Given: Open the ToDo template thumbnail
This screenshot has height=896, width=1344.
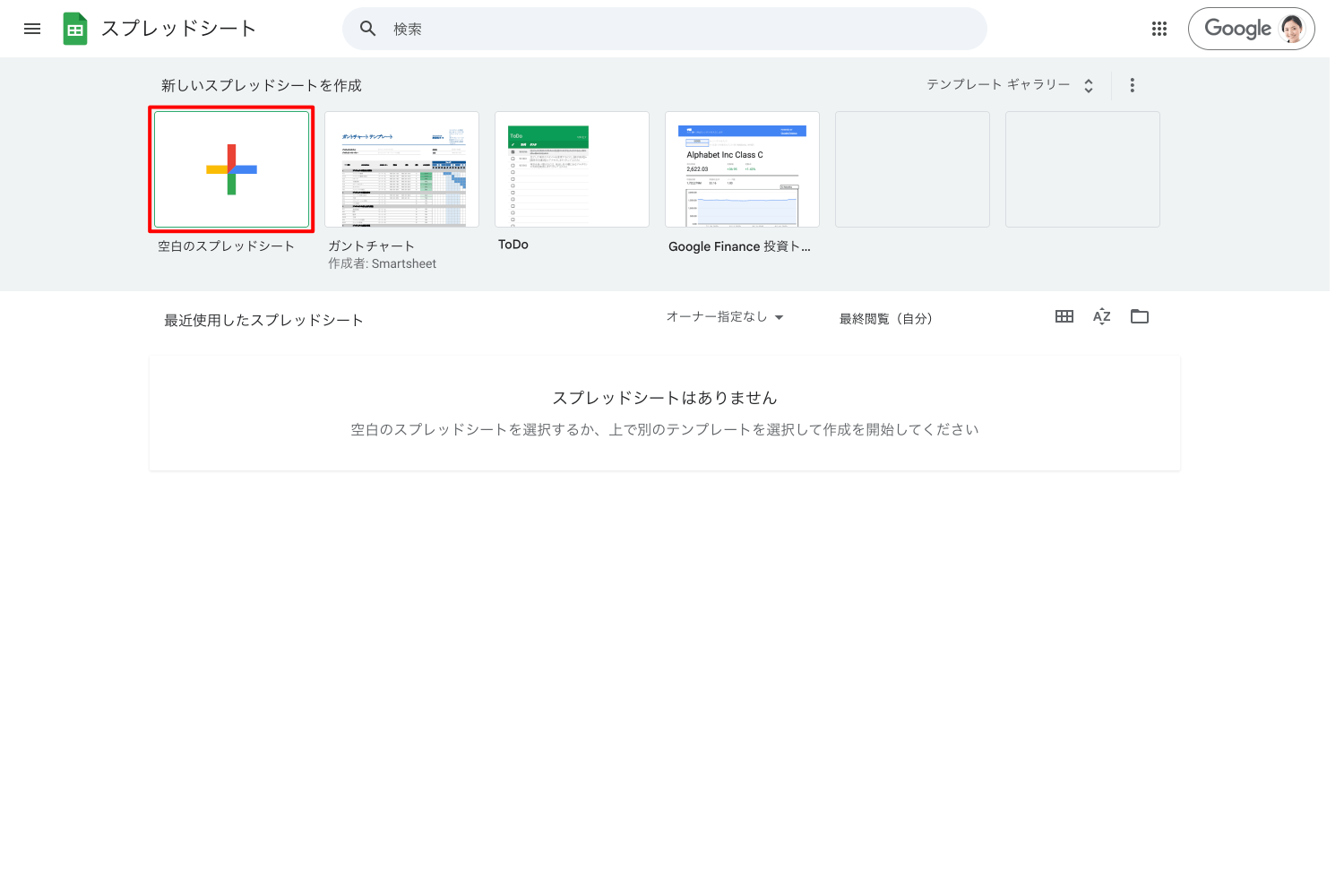Looking at the screenshot, I should point(572,169).
